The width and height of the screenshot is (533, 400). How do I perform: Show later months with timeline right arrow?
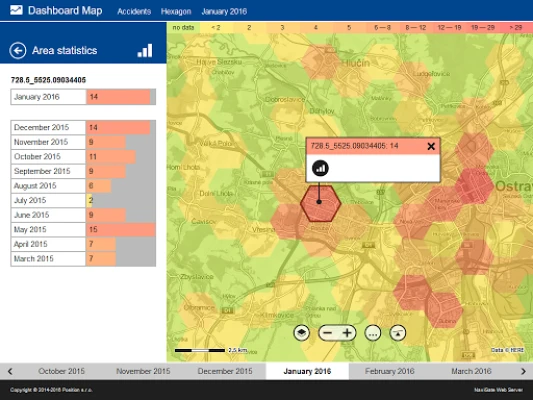(523, 371)
